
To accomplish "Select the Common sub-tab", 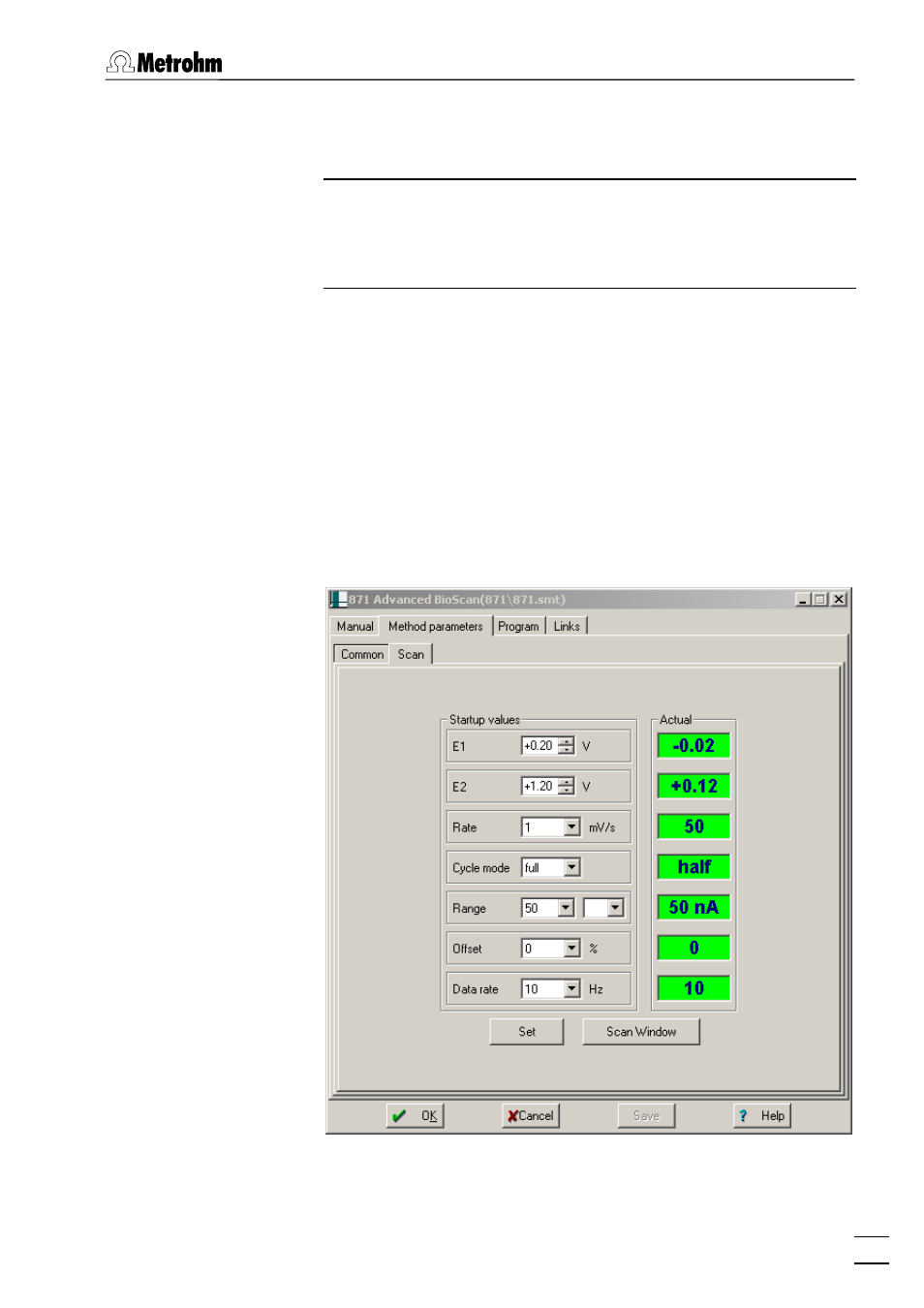I will [361, 654].
